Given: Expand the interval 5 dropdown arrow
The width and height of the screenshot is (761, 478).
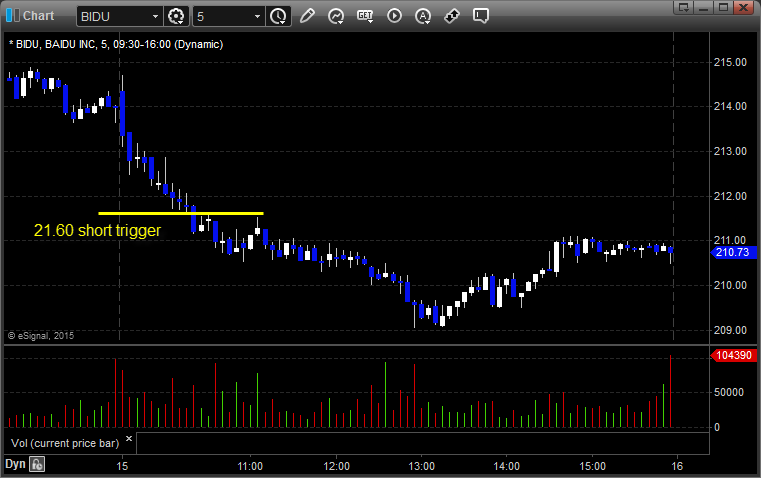Looking at the screenshot, I should (x=258, y=16).
